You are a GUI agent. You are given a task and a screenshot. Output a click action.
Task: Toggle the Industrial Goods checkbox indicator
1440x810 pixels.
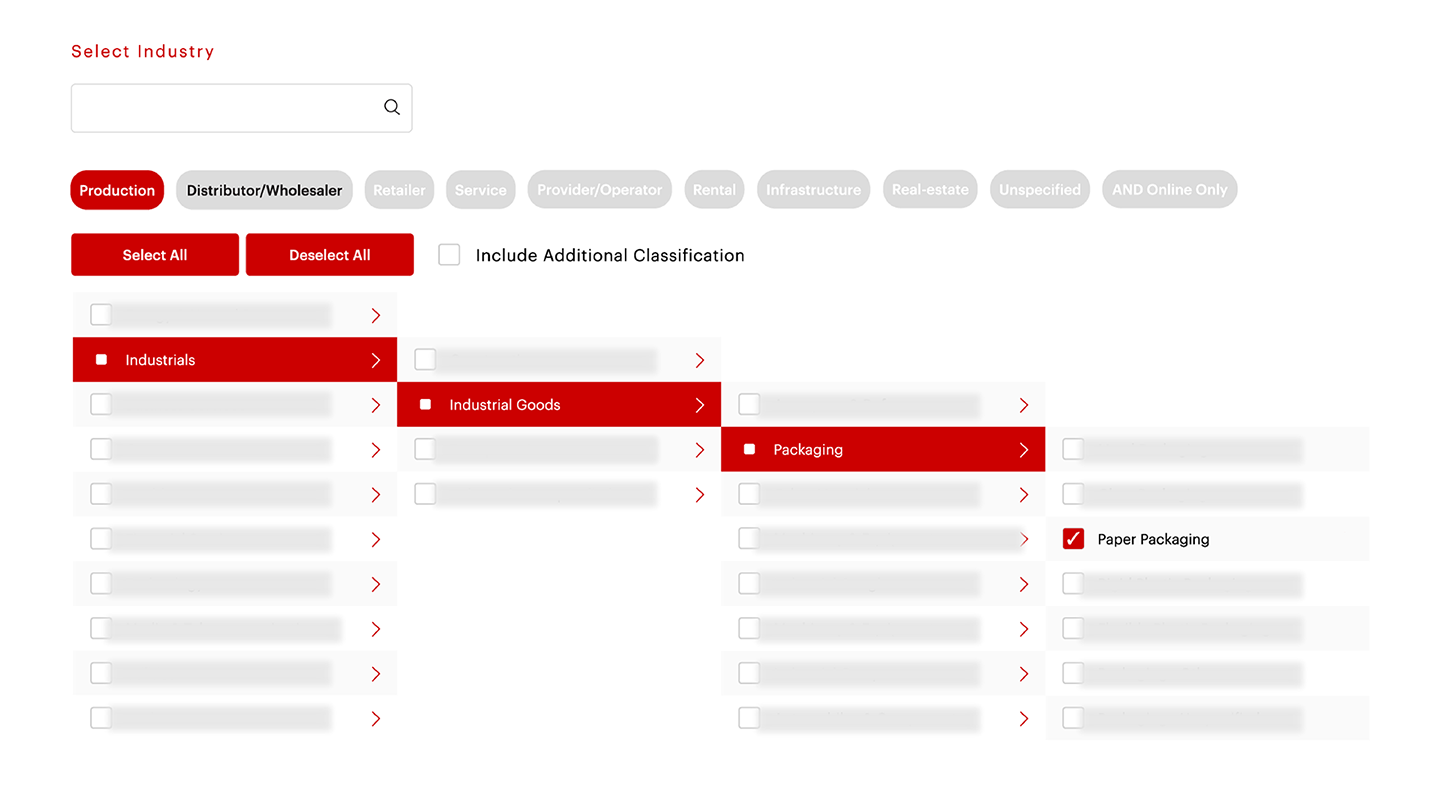click(x=425, y=405)
